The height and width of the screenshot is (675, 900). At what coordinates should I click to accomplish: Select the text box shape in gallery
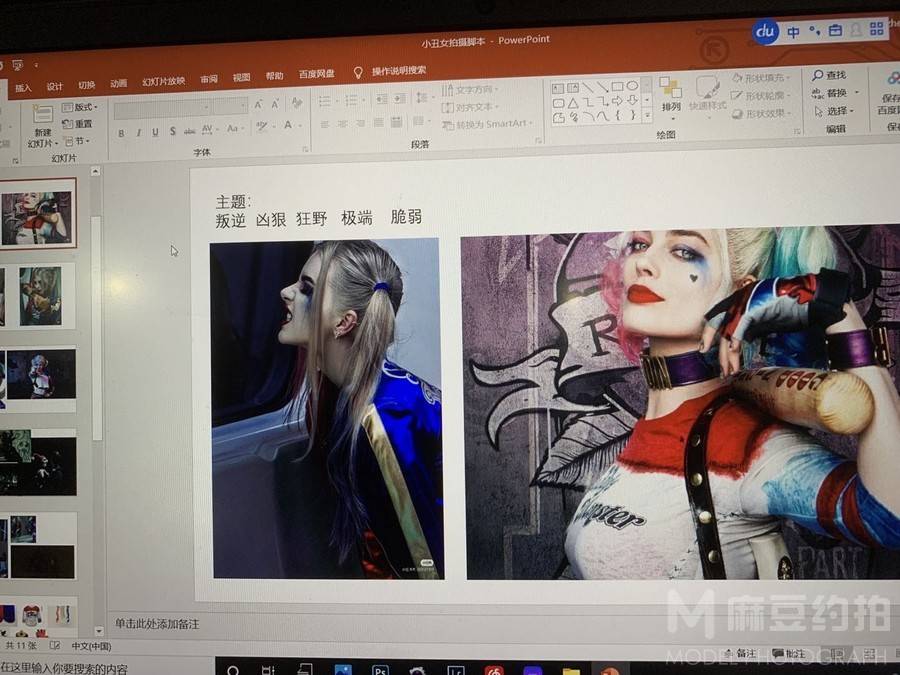pos(558,89)
